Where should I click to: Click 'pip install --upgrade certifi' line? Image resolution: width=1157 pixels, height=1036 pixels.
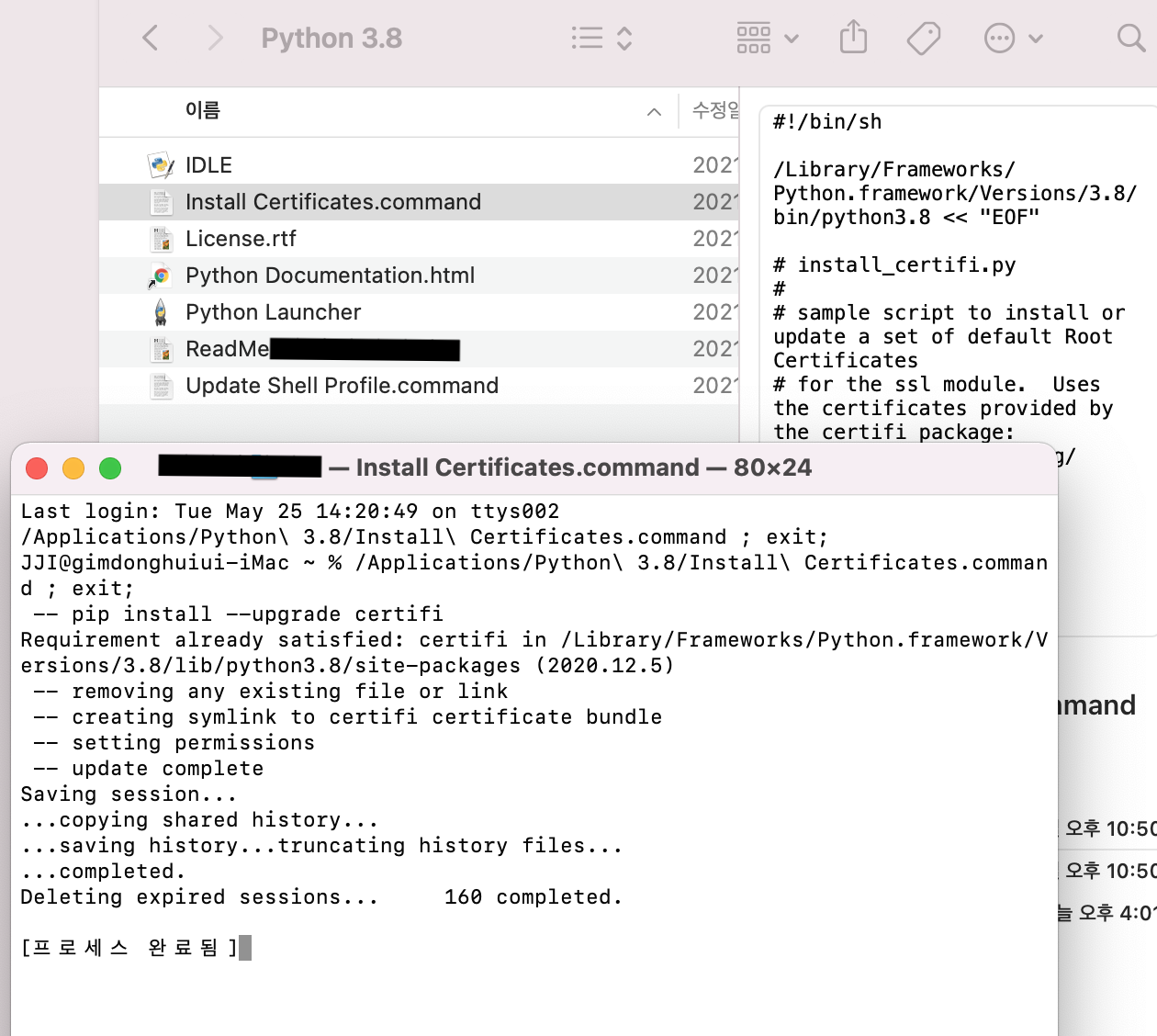239,614
